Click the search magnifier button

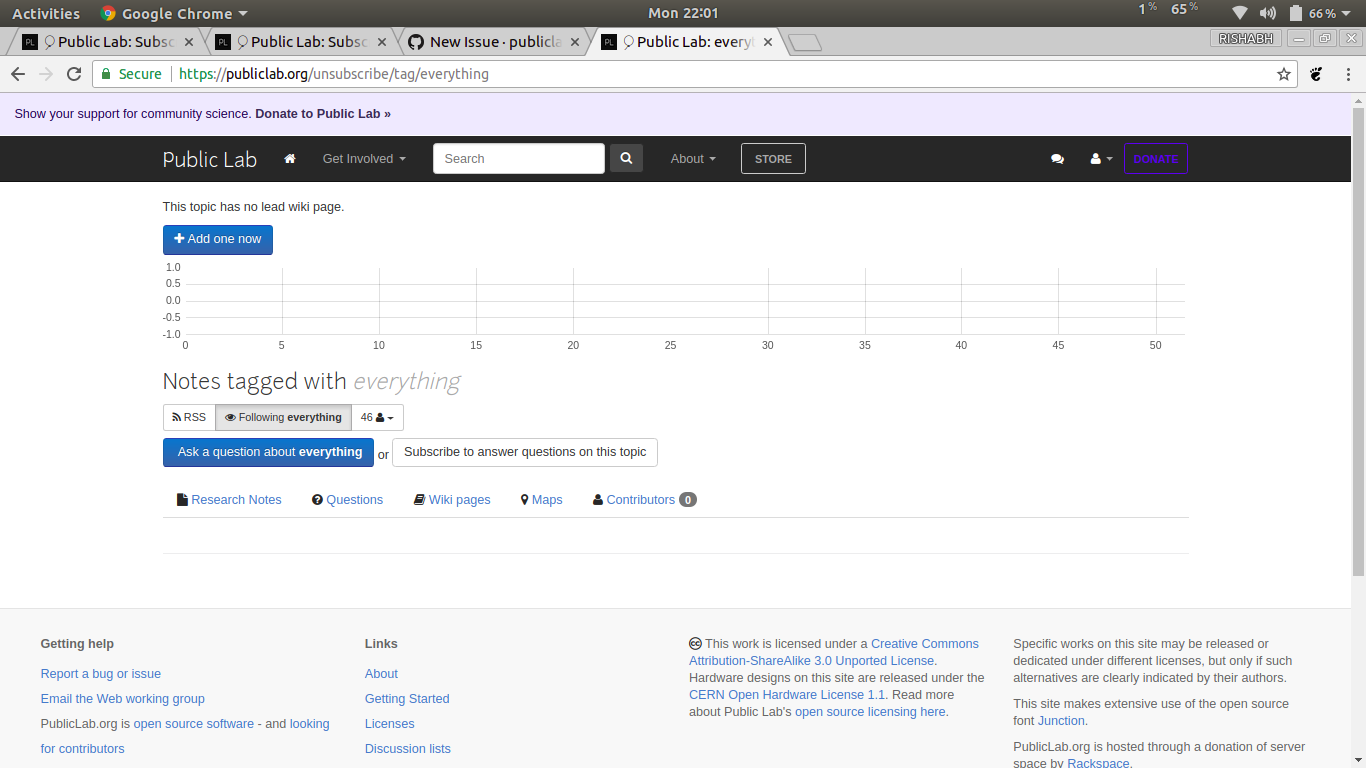pyautogui.click(x=626, y=158)
